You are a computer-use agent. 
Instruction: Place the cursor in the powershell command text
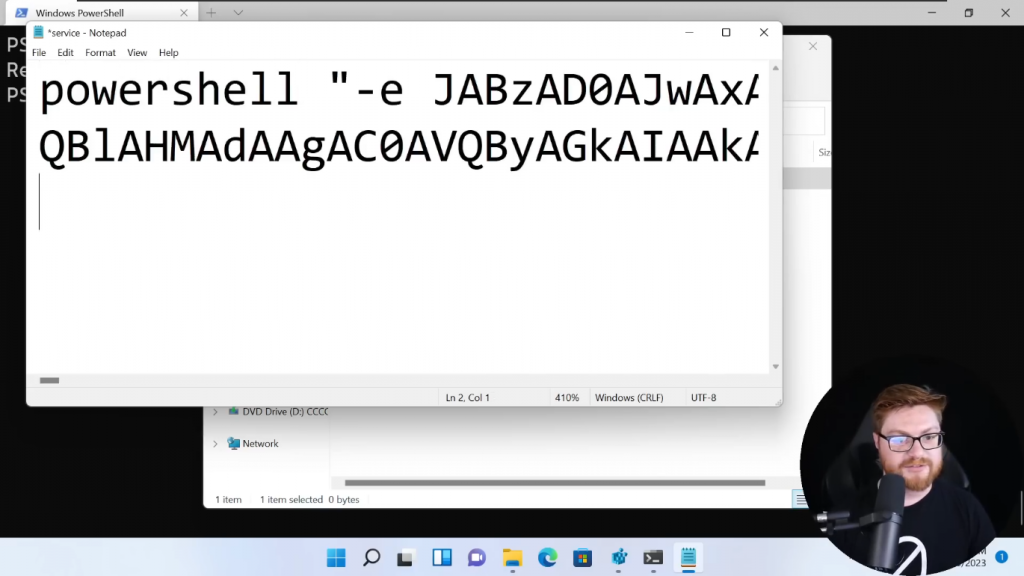[398, 90]
